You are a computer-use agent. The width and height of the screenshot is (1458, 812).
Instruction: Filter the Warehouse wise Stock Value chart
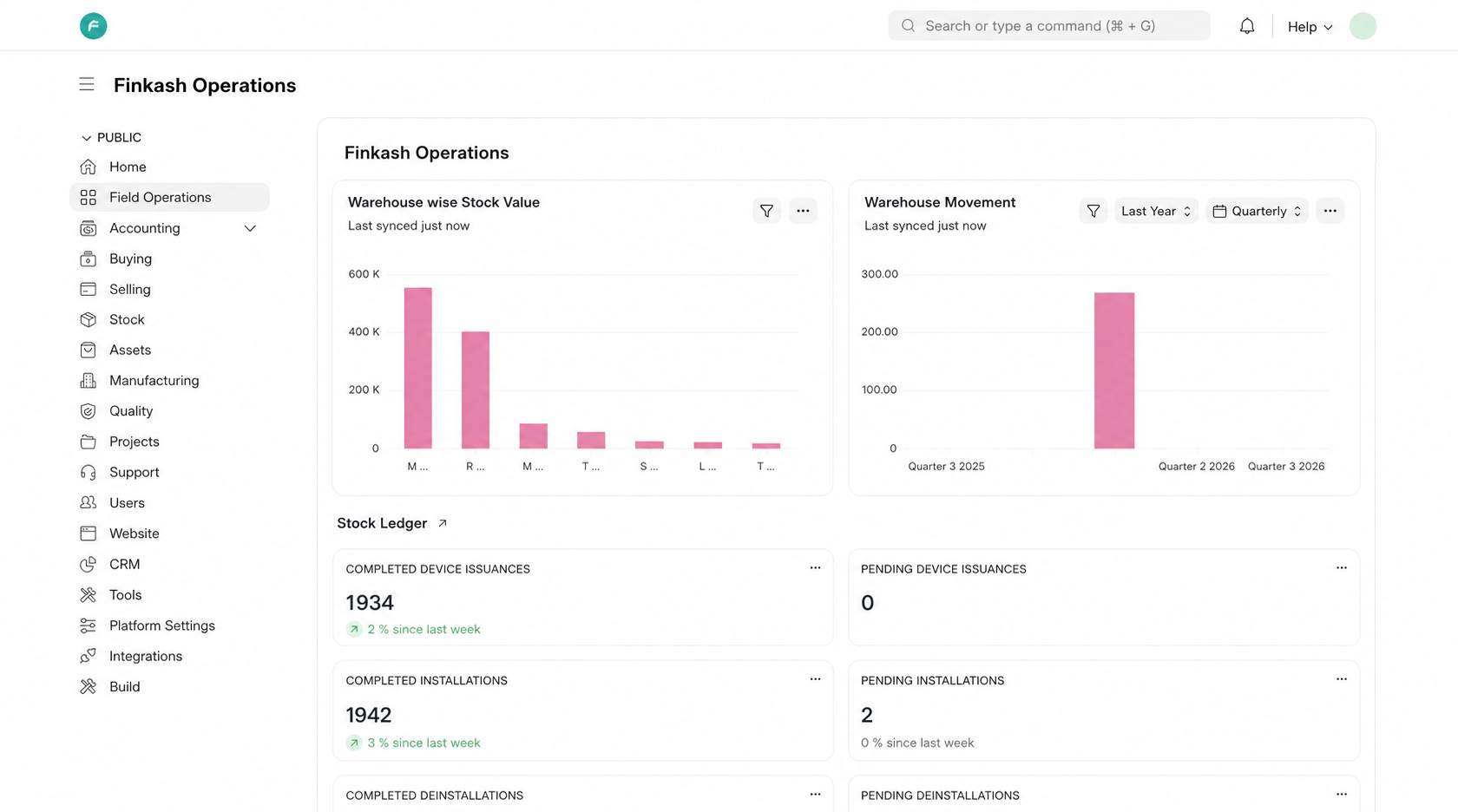[766, 211]
